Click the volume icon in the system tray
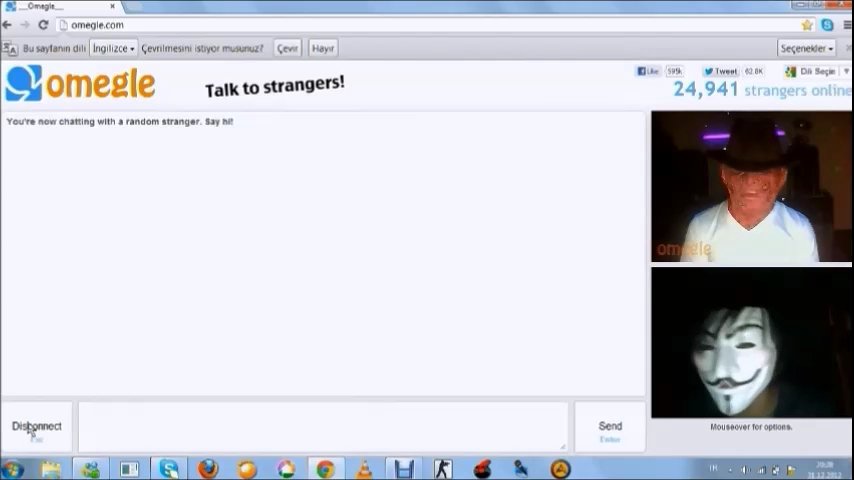This screenshot has width=854, height=480. pos(745,470)
